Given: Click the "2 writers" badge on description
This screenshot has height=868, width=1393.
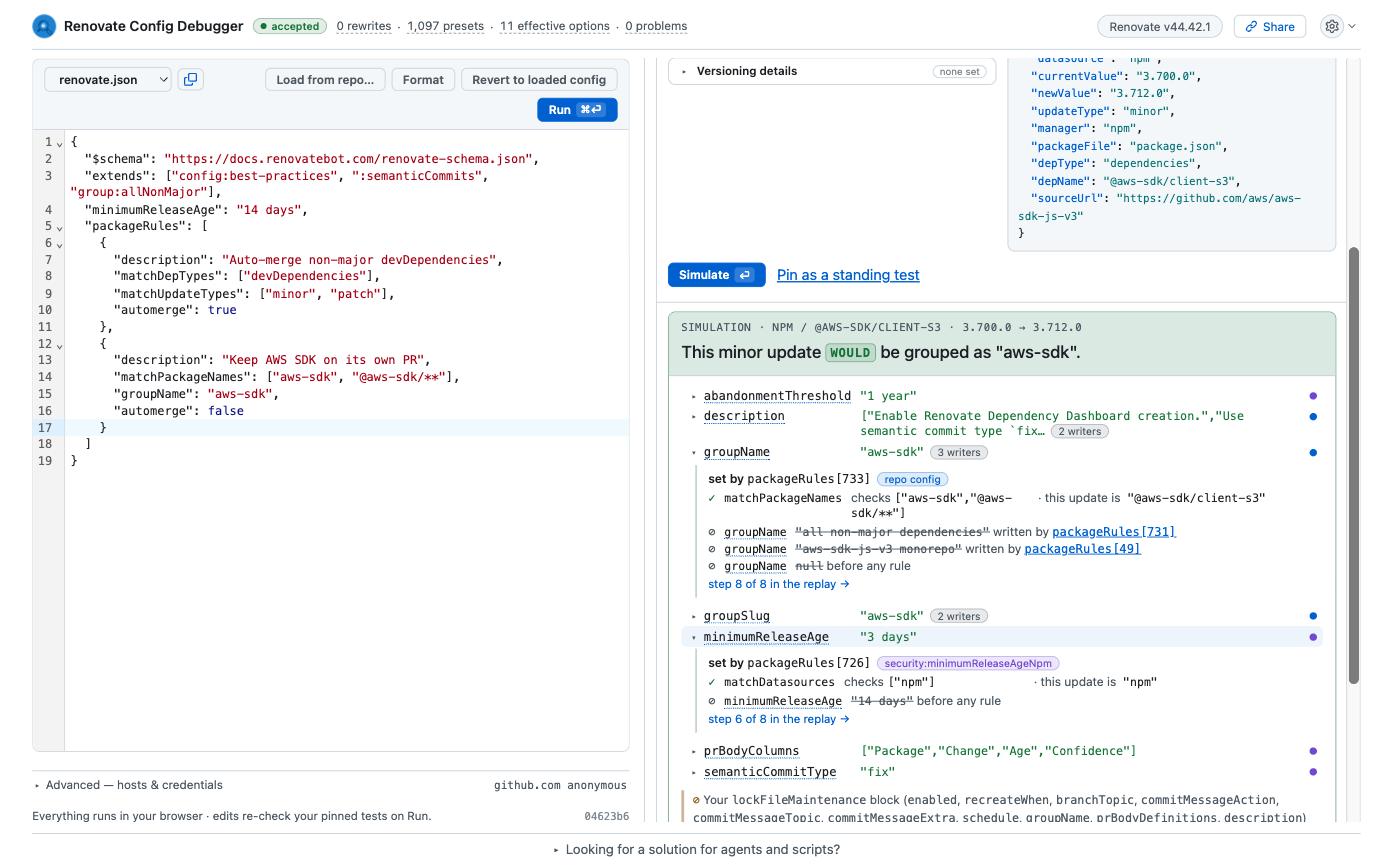Looking at the screenshot, I should pos(1079,431).
